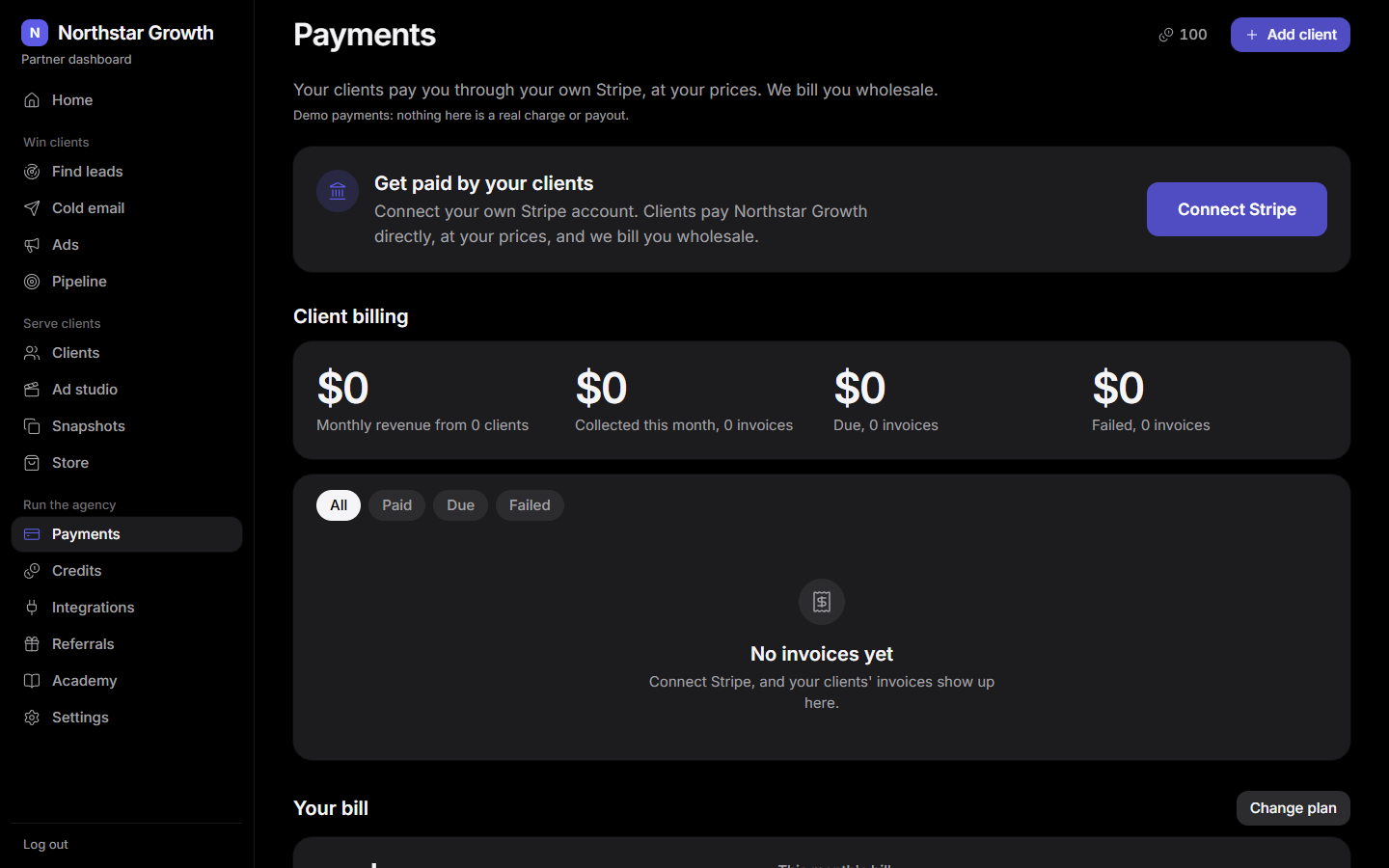Show all invoices with the All filter
Viewport: 1389px width, 868px height.
[339, 505]
